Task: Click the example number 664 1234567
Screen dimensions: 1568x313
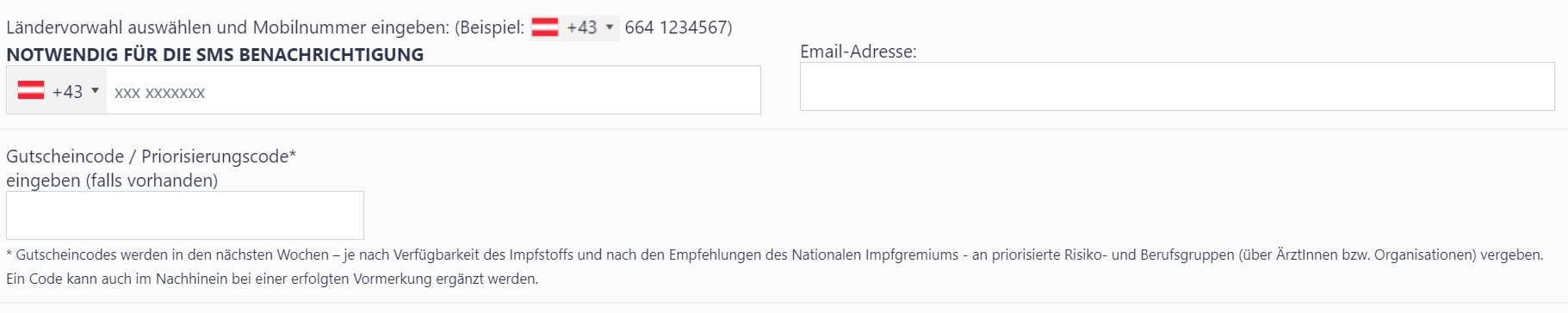Action: (675, 28)
